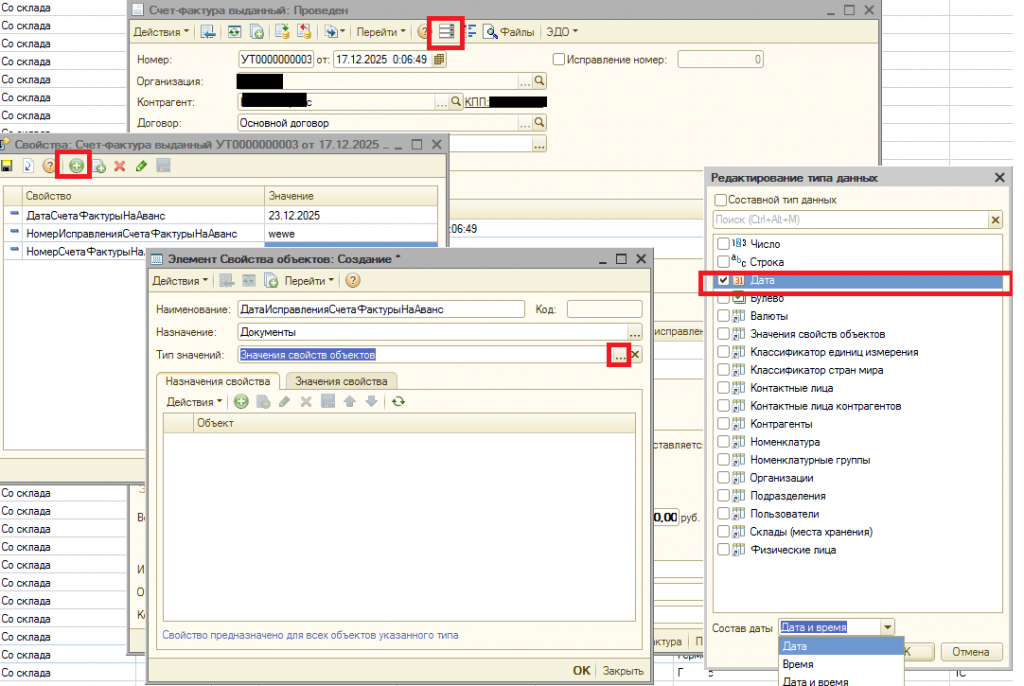The height and width of the screenshot is (686, 1024).
Task: Check the Организации data type
Action: coord(723,478)
